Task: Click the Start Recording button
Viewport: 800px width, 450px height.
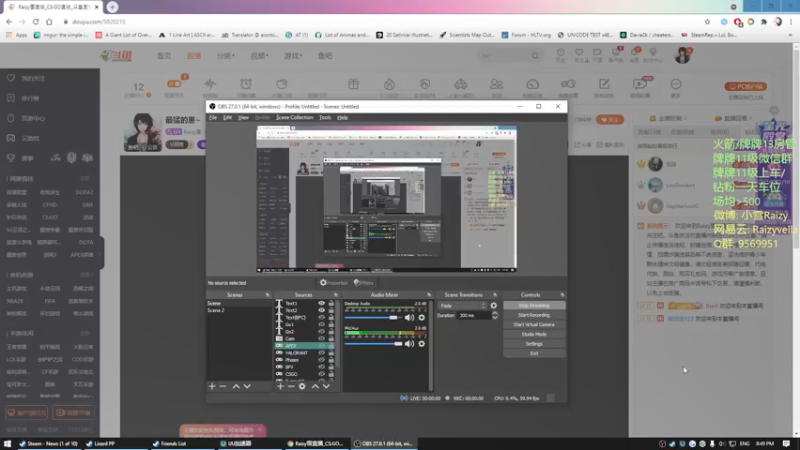Action: (534, 315)
